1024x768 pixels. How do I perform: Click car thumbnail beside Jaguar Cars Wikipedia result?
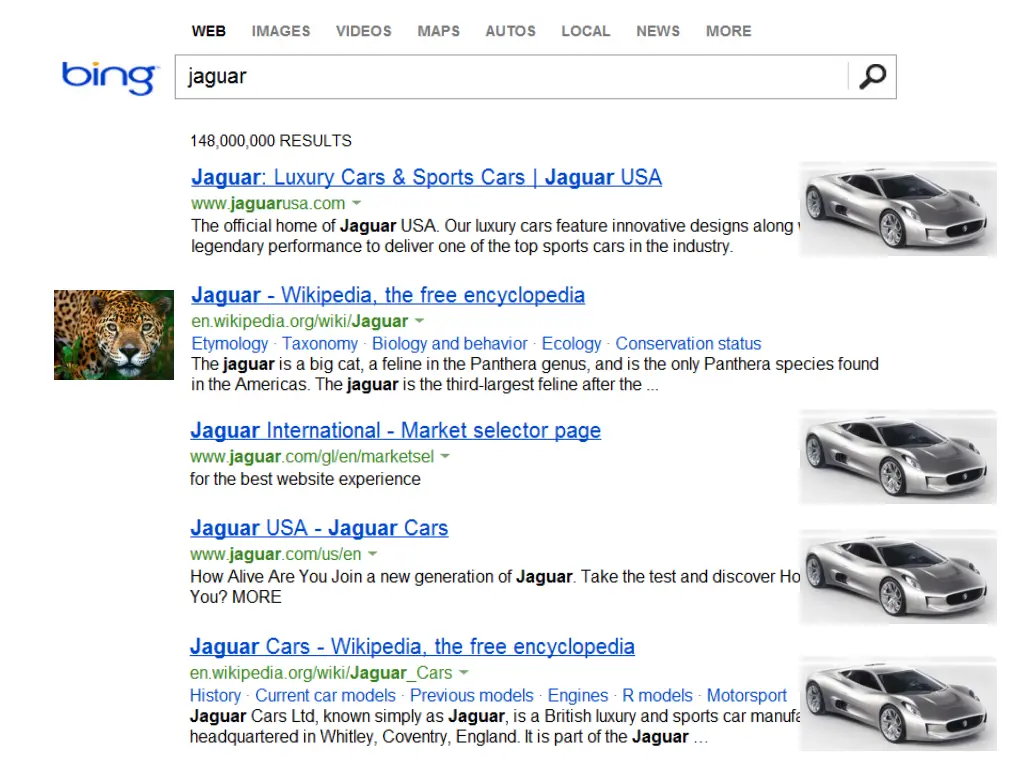898,705
